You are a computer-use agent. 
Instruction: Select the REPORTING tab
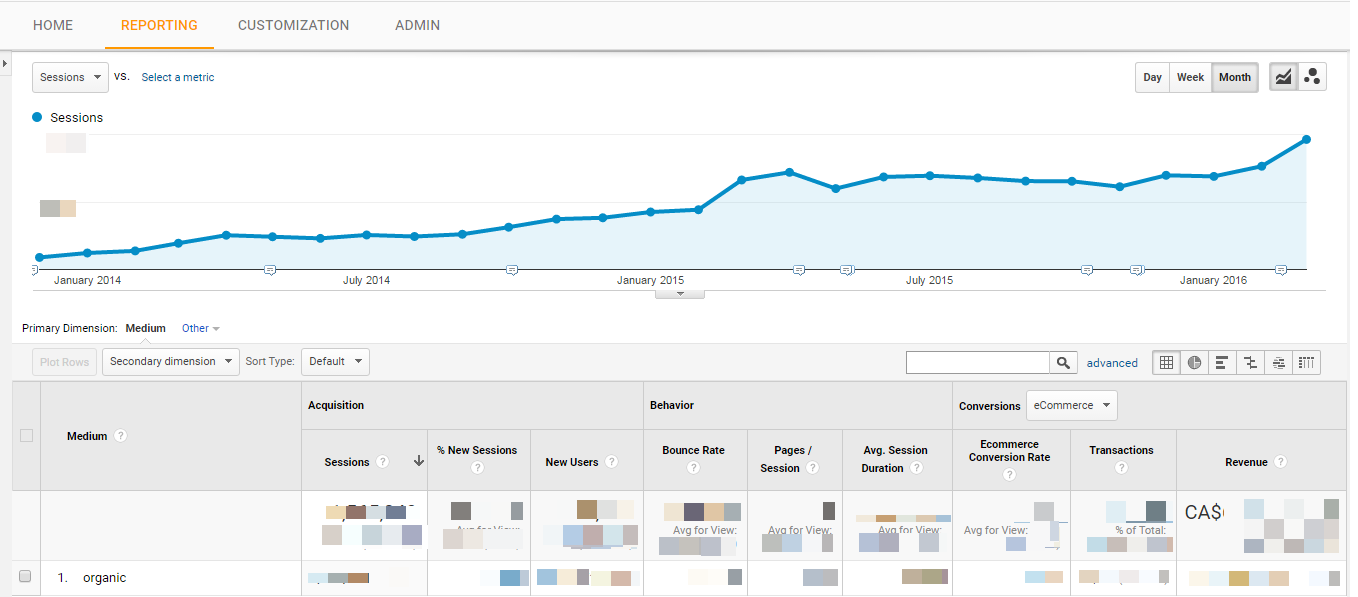click(x=159, y=25)
